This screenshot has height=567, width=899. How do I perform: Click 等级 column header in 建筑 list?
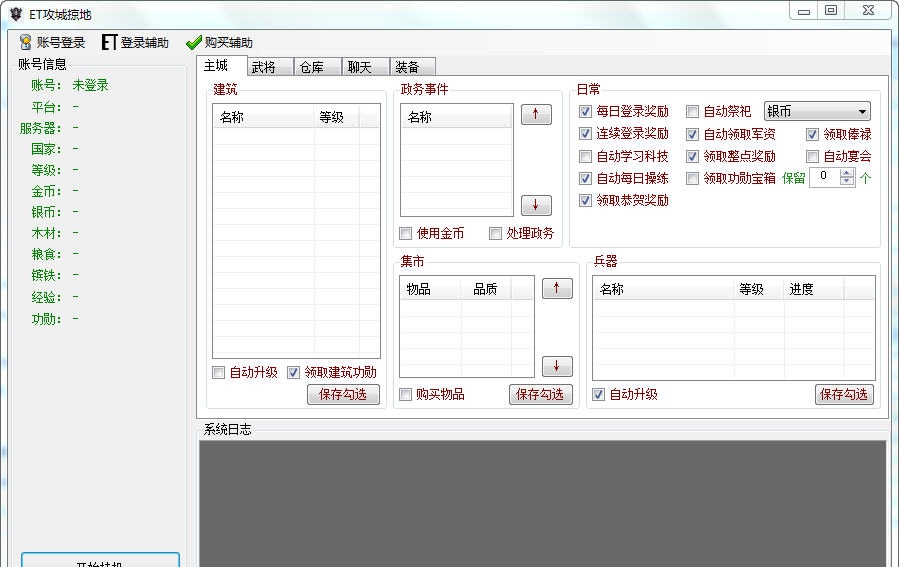[x=336, y=117]
